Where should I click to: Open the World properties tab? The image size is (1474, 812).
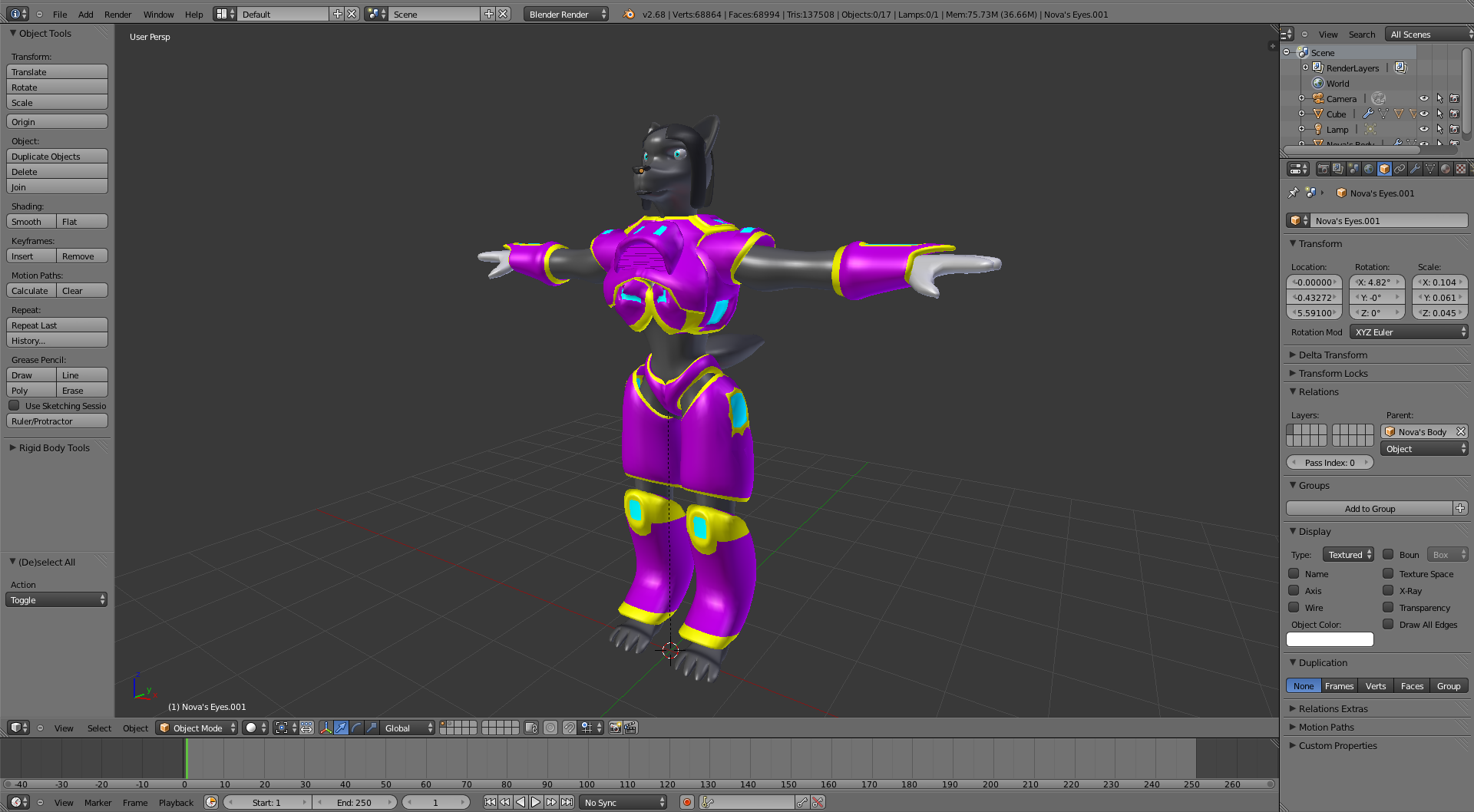1369,169
